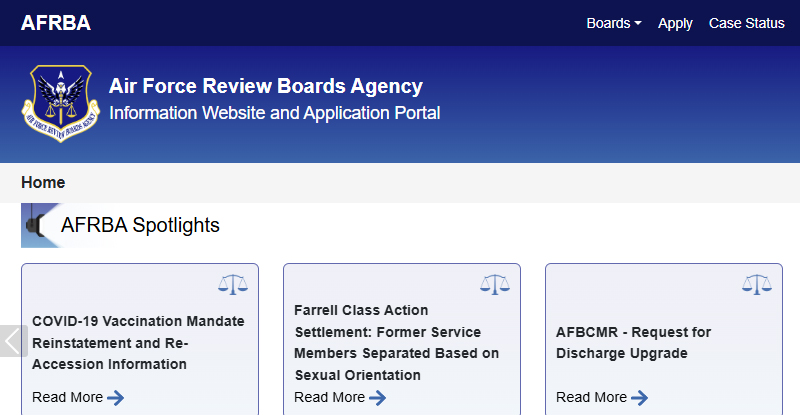The height and width of the screenshot is (415, 800).
Task: Go to Case Status in navbar
Action: point(746,23)
